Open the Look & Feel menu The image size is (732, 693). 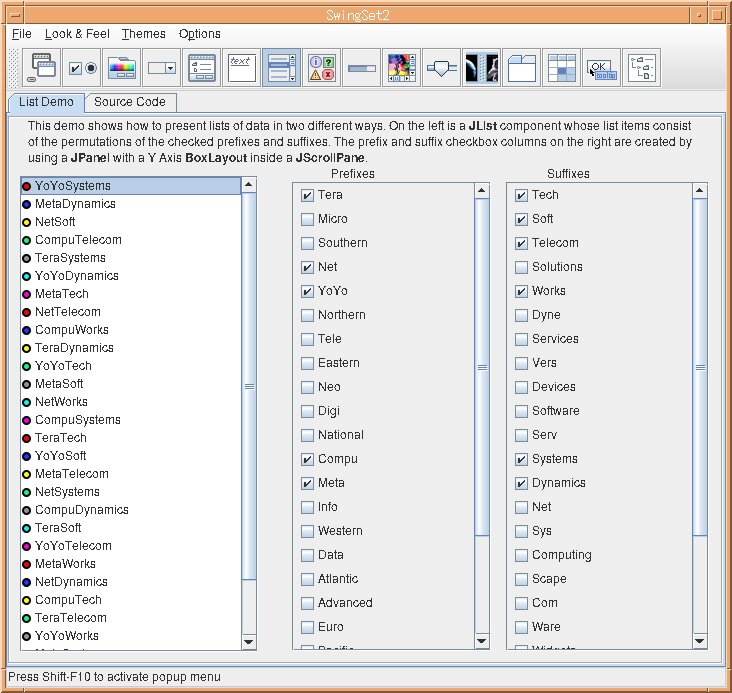coord(77,34)
